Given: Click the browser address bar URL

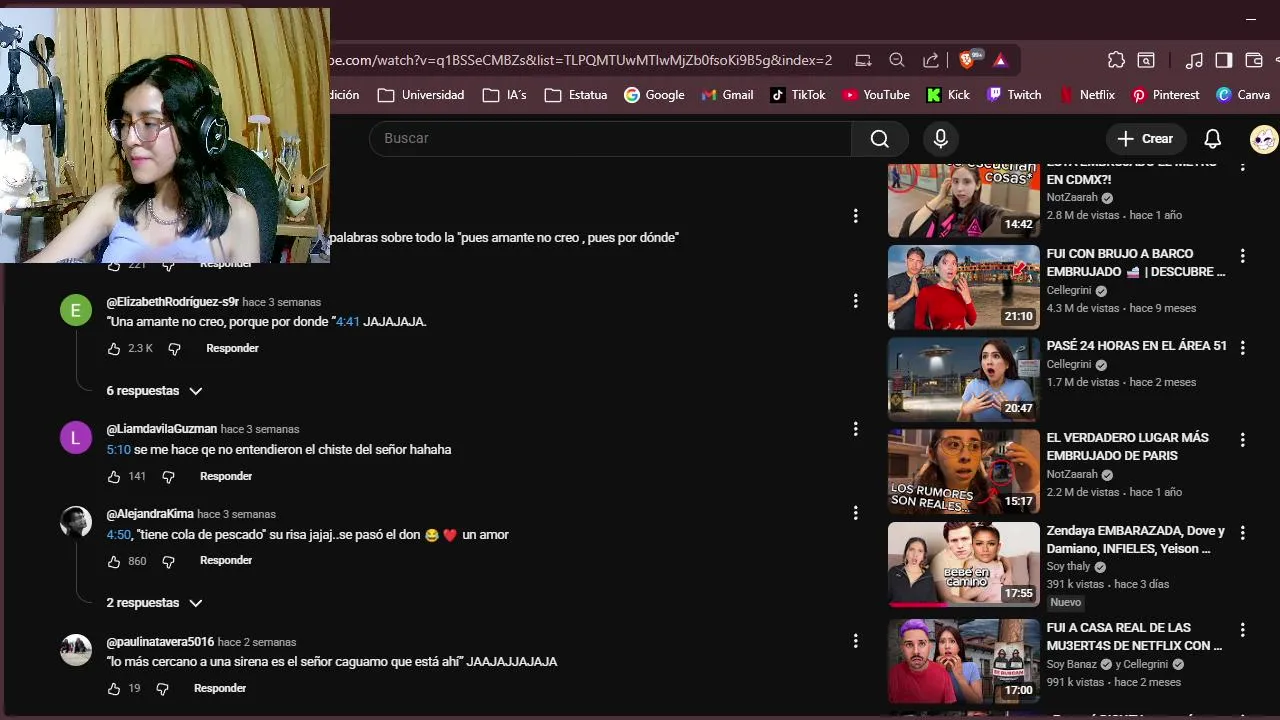Looking at the screenshot, I should point(580,60).
